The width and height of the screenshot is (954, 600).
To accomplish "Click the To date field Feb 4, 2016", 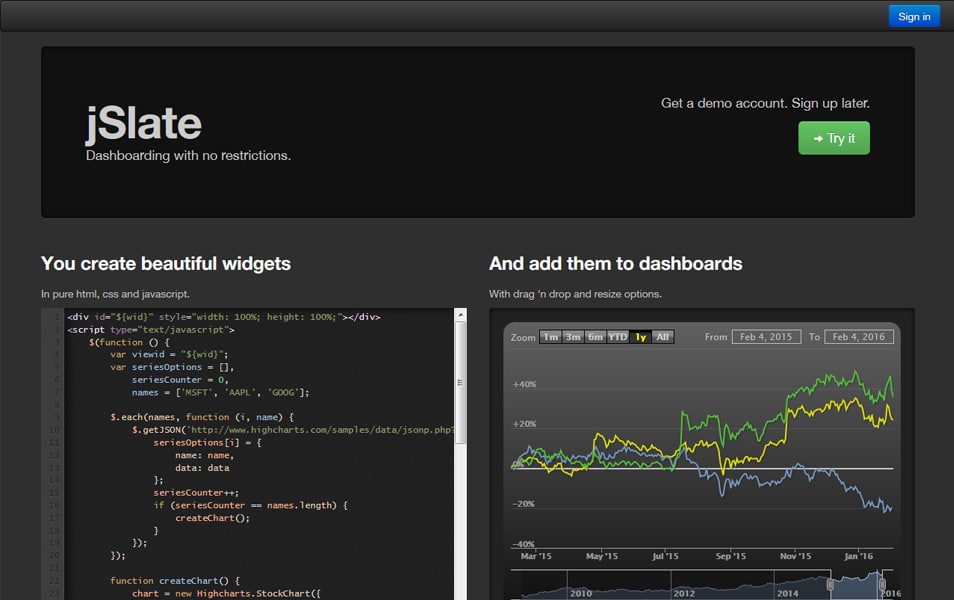I will point(858,337).
